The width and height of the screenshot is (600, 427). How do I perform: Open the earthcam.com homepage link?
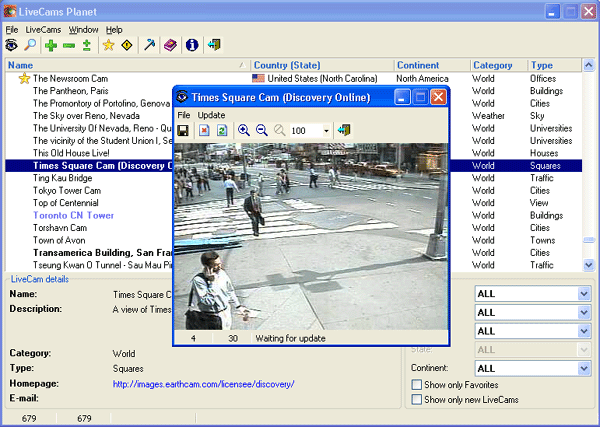coord(204,384)
